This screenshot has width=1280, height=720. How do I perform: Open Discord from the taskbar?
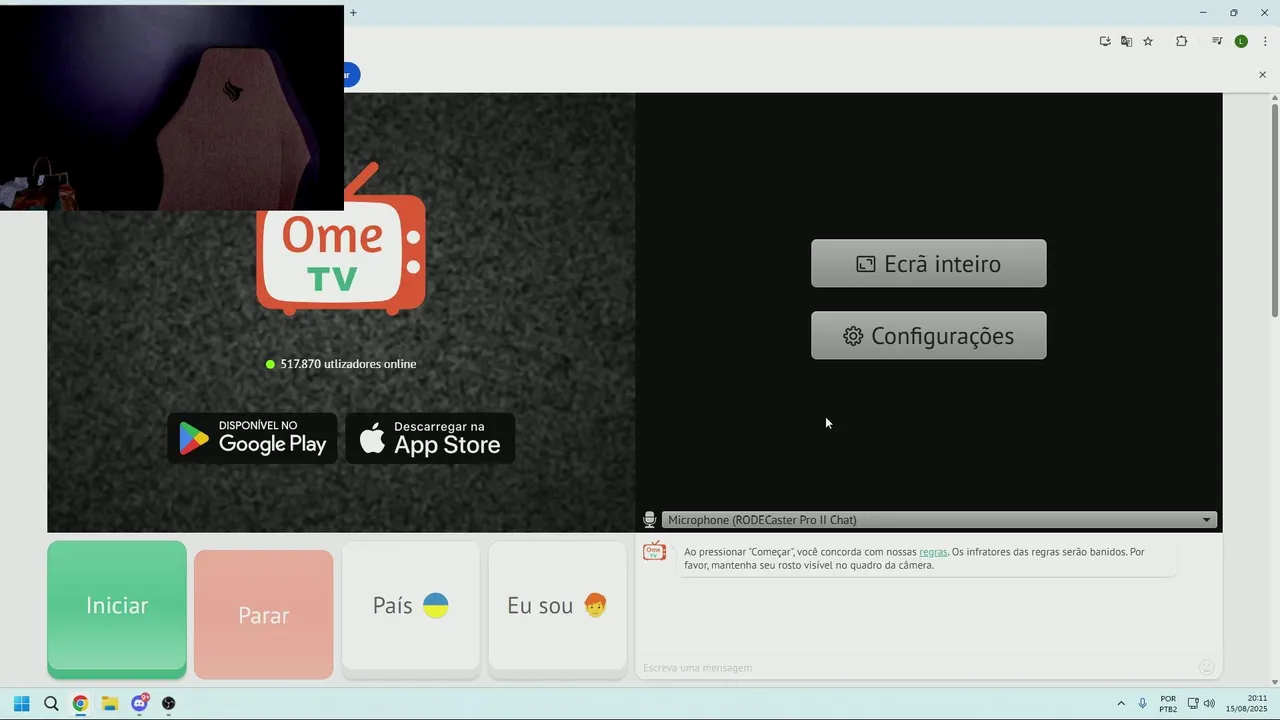pyautogui.click(x=139, y=703)
